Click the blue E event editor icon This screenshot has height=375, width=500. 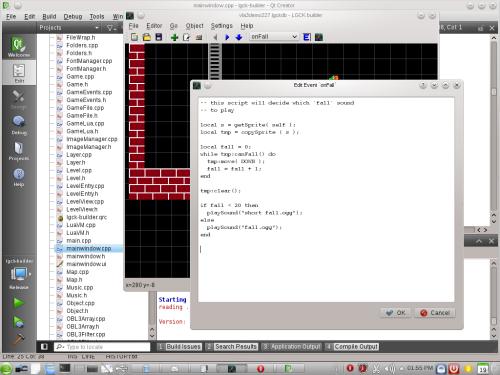307,37
